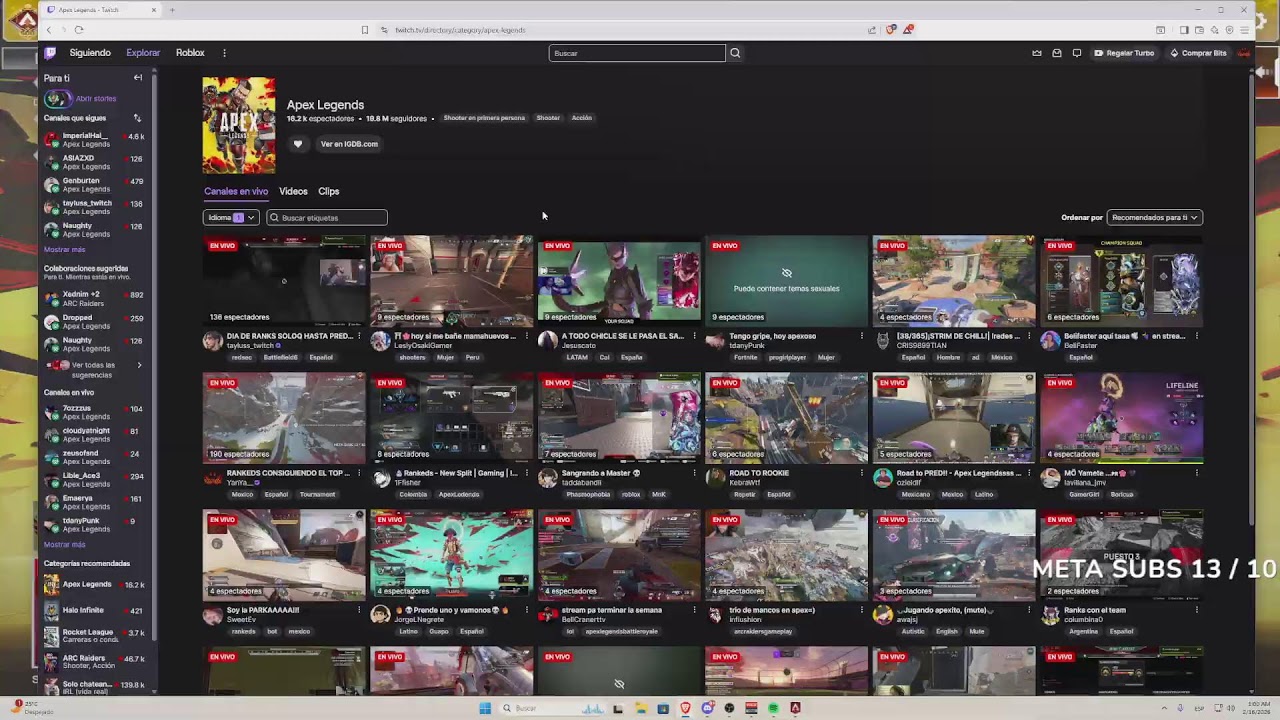This screenshot has width=1280, height=720.
Task: Open options for the tayluss_twitch stream card
Action: pos(359,336)
